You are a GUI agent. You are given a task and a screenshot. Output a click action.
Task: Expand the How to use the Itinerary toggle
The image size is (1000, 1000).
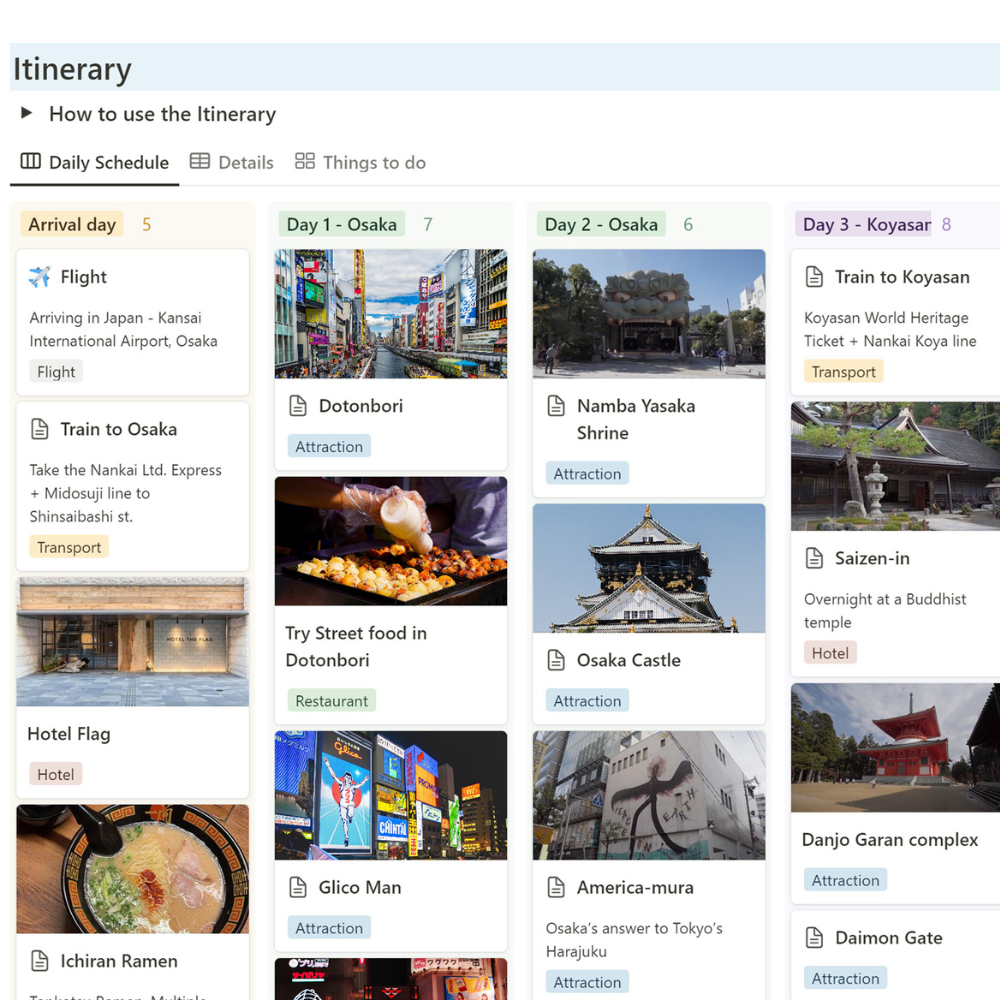[27, 114]
